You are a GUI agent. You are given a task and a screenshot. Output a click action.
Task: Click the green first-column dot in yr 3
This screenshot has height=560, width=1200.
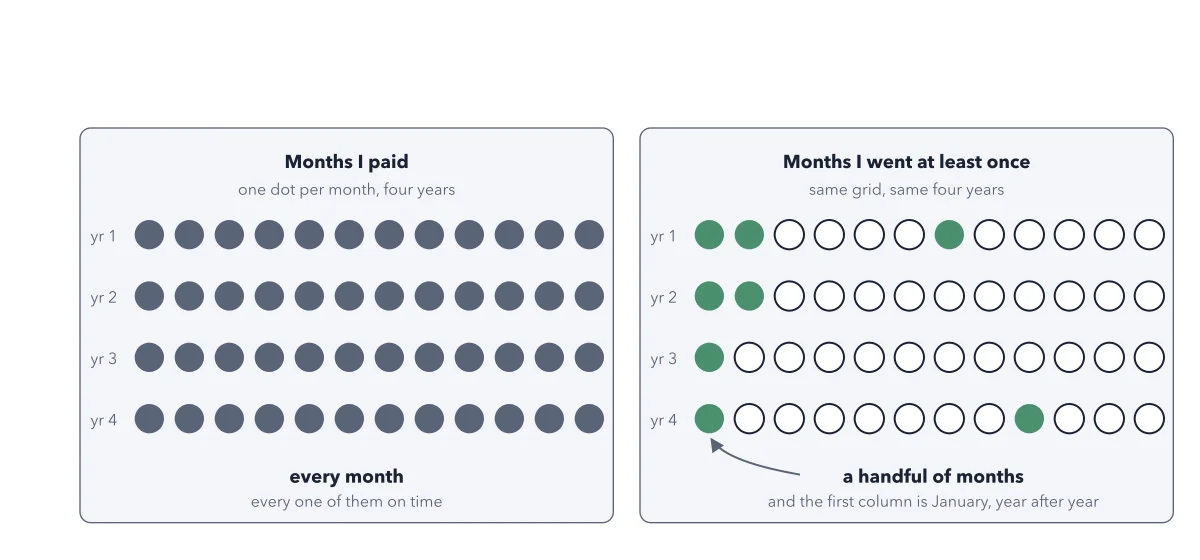[709, 357]
